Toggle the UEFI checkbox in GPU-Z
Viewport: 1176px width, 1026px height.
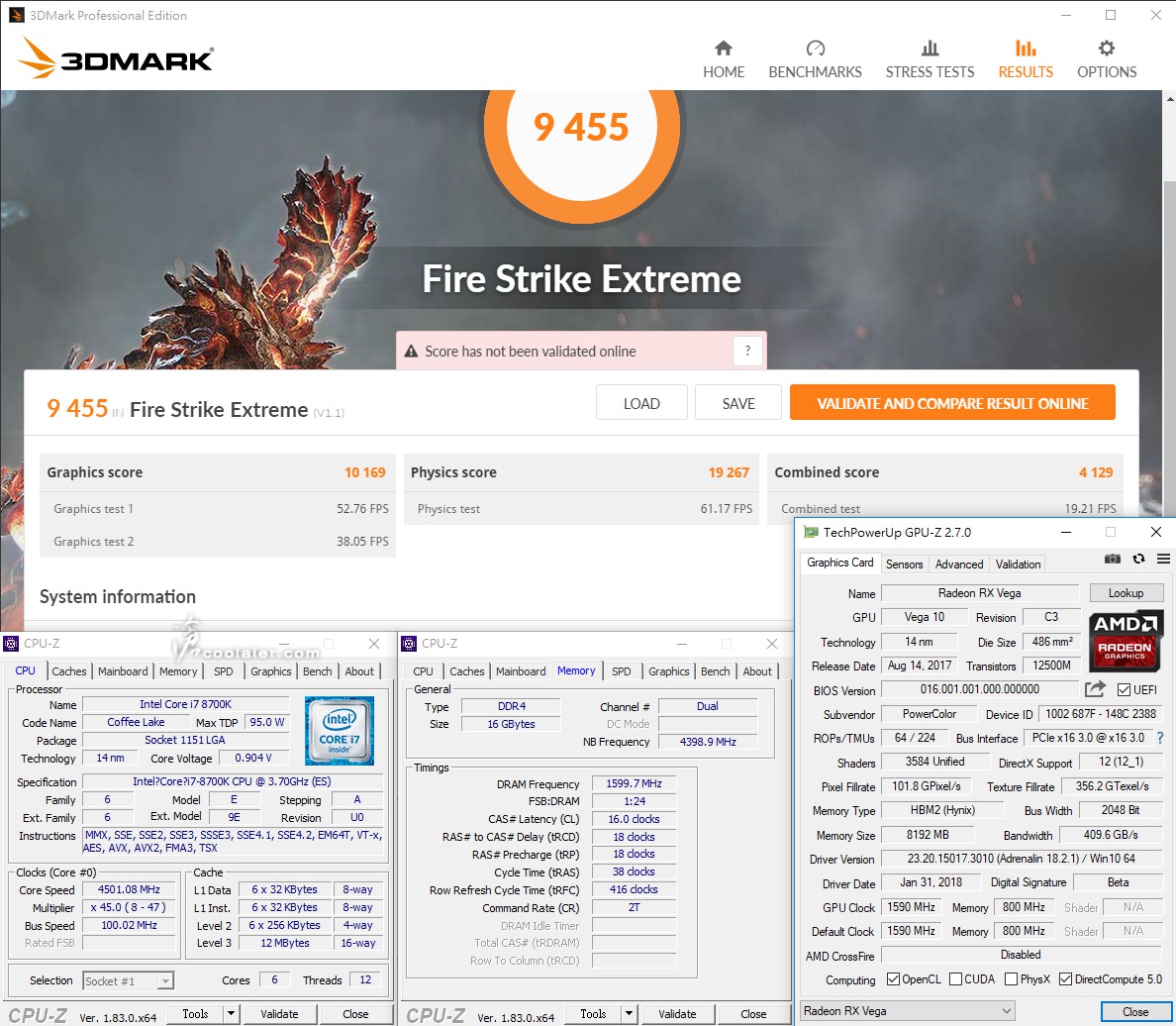point(1124,689)
